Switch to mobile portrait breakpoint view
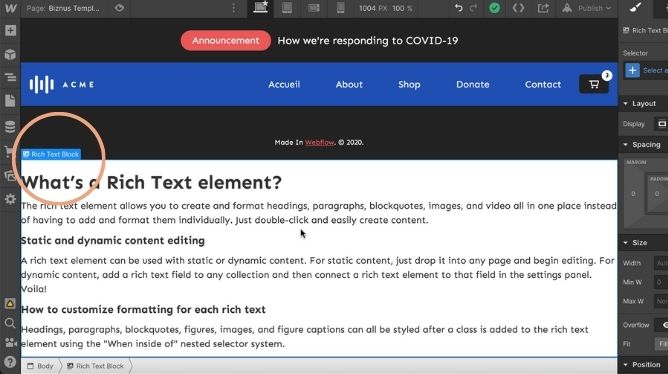This screenshot has width=668, height=374. [x=340, y=8]
